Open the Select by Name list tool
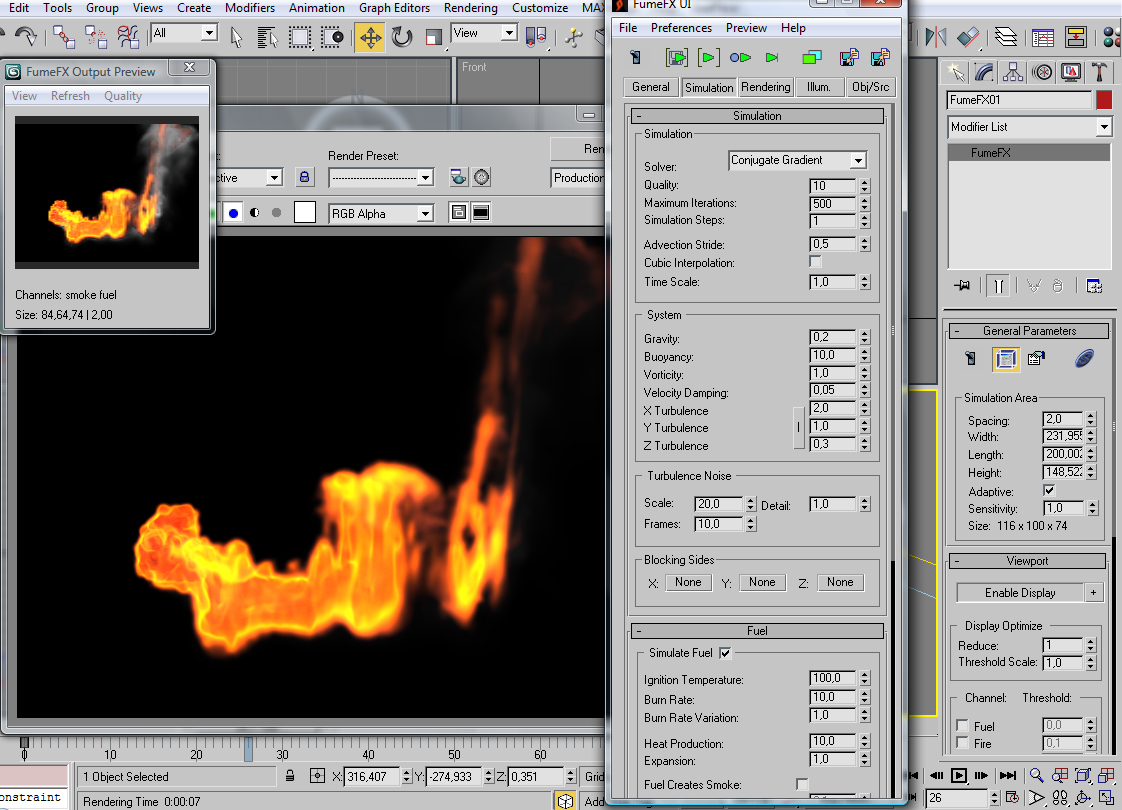 tap(268, 36)
